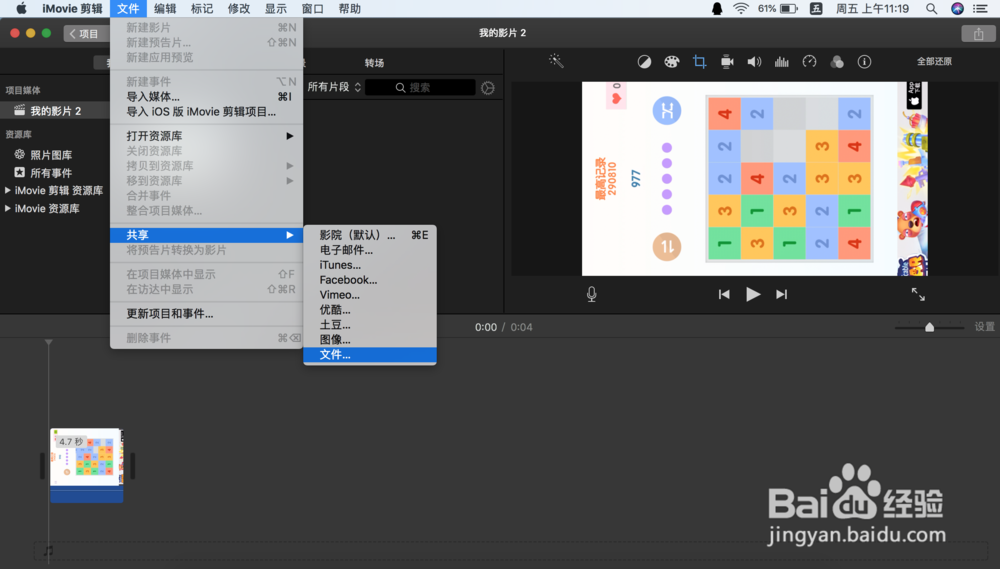Choose 图像... share option
The height and width of the screenshot is (569, 1000).
(370, 339)
